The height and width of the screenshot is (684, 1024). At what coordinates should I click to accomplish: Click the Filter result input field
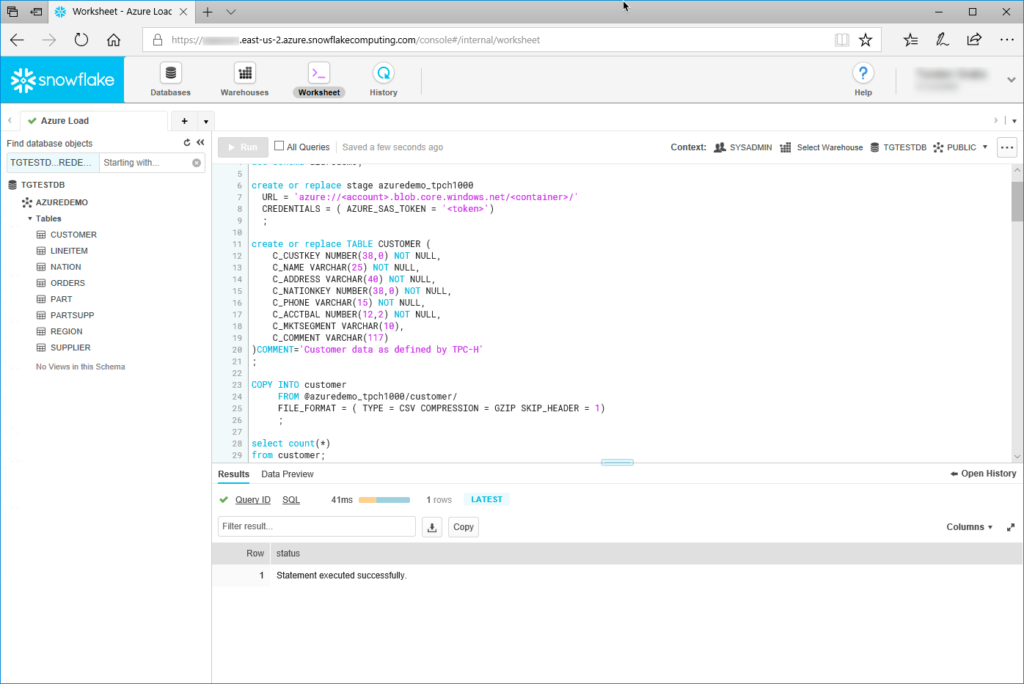[x=316, y=527]
